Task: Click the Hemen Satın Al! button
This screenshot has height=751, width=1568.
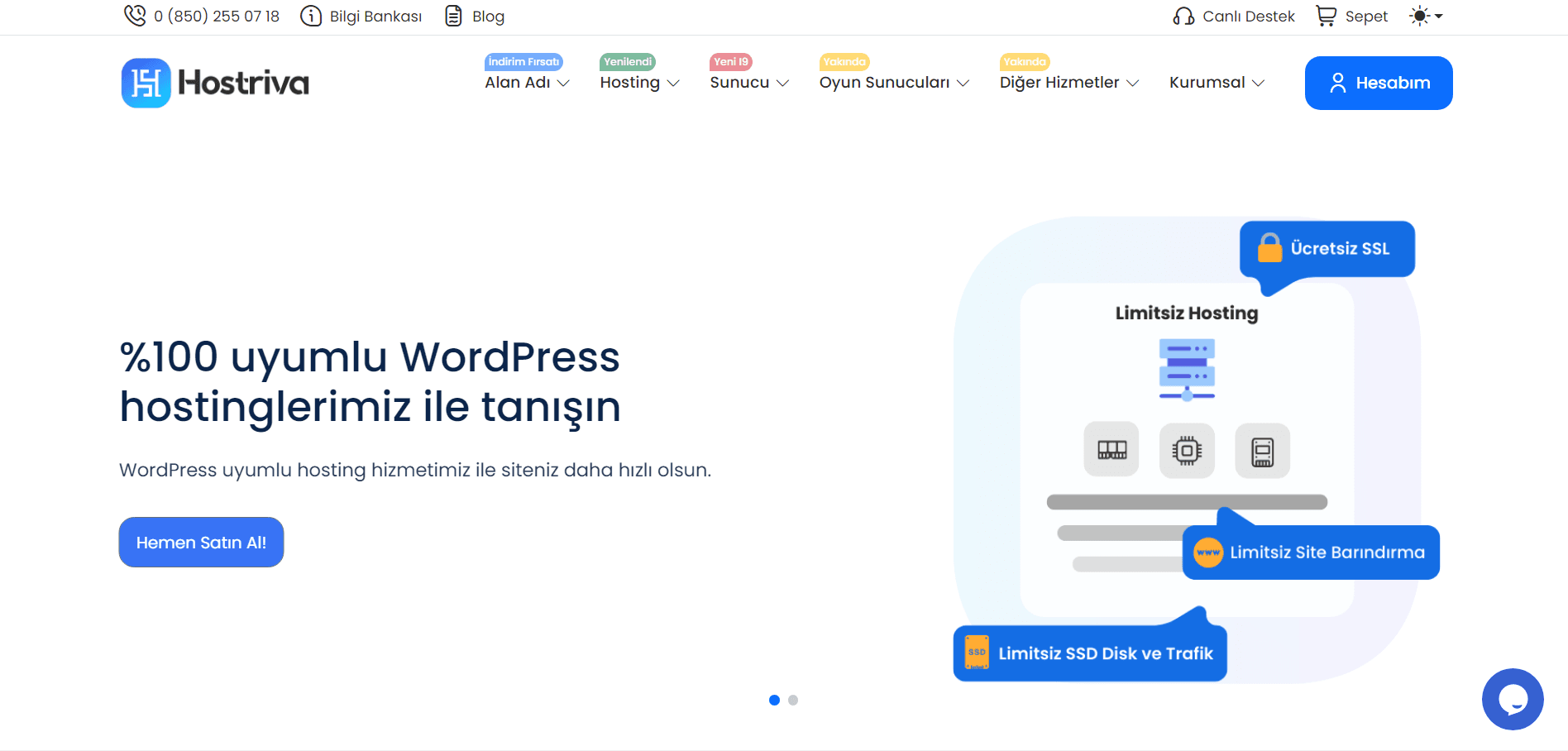Action: 201,542
